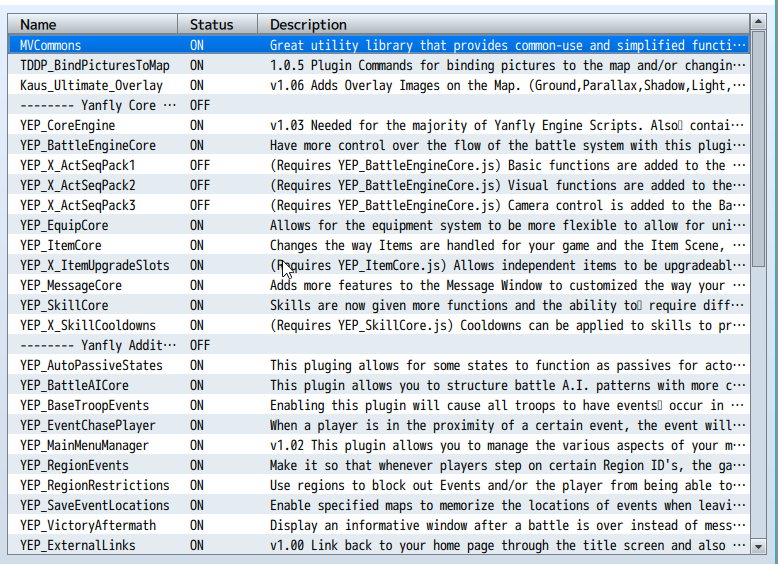The width and height of the screenshot is (778, 564).
Task: Sort by the Status column header
Action: 218,24
